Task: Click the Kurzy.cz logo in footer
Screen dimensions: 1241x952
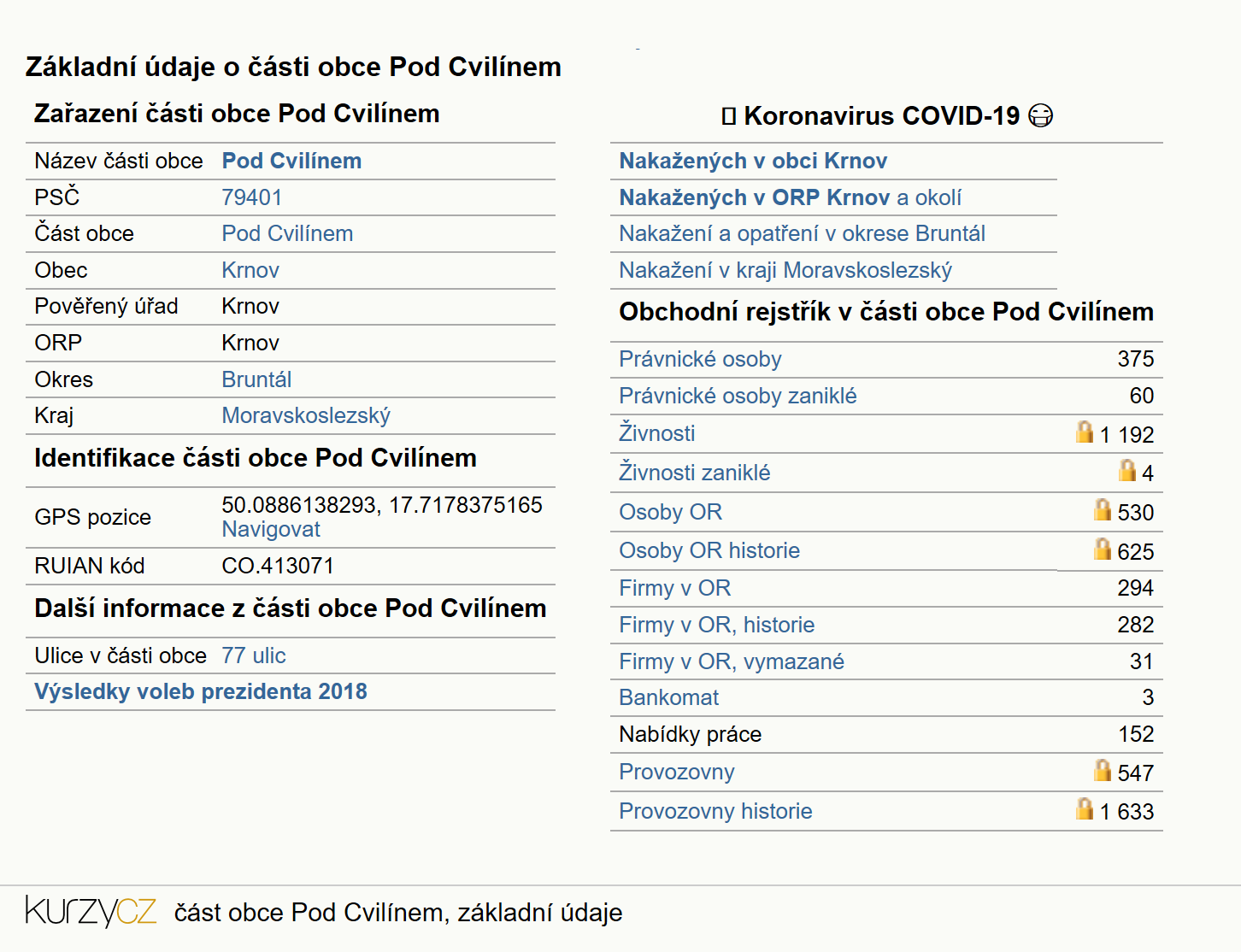Action: 91,911
